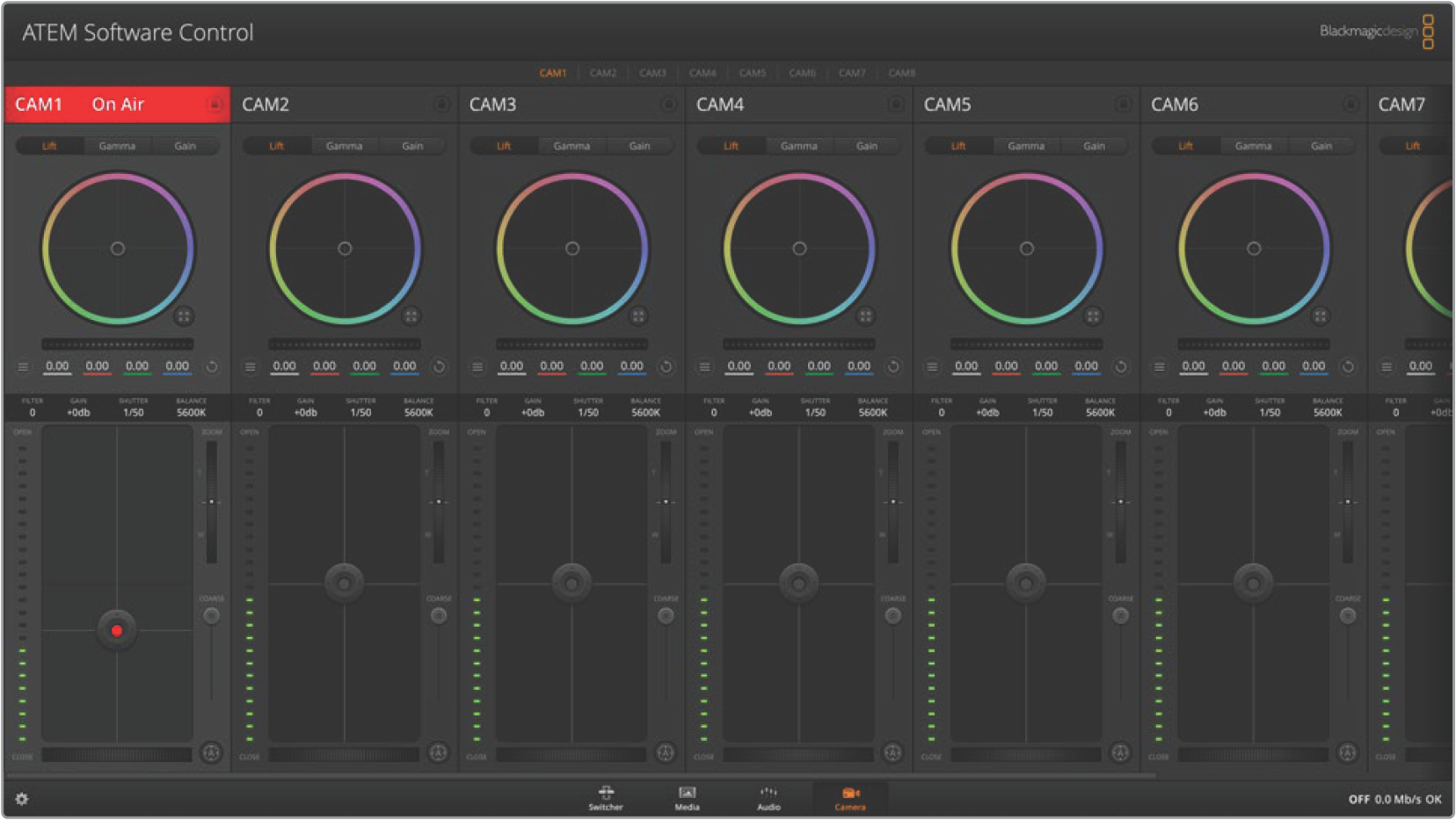The width and height of the screenshot is (1456, 820).
Task: Toggle the CAM5 lock icon
Action: pyautogui.click(x=1123, y=105)
